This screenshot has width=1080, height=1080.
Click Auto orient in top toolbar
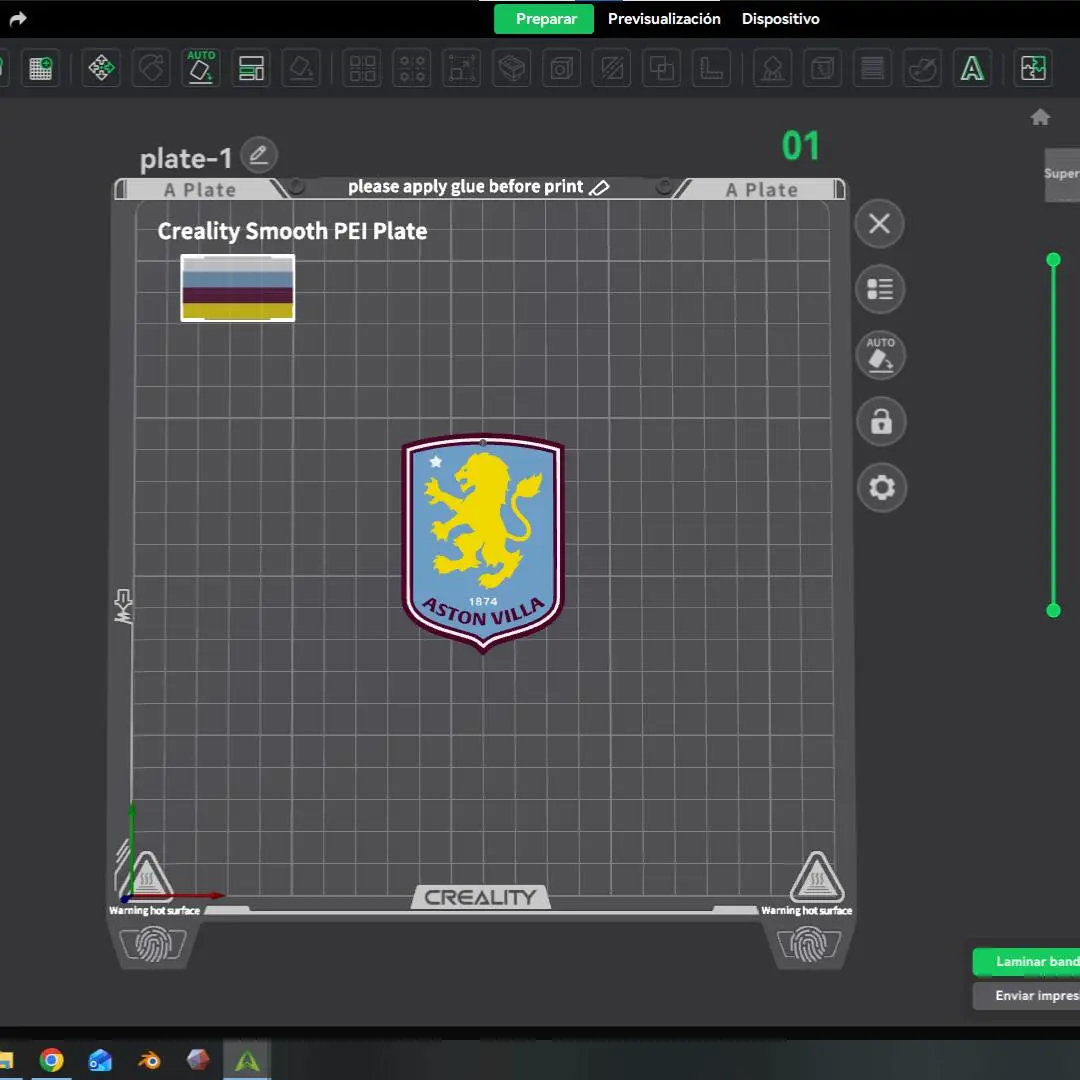201,68
